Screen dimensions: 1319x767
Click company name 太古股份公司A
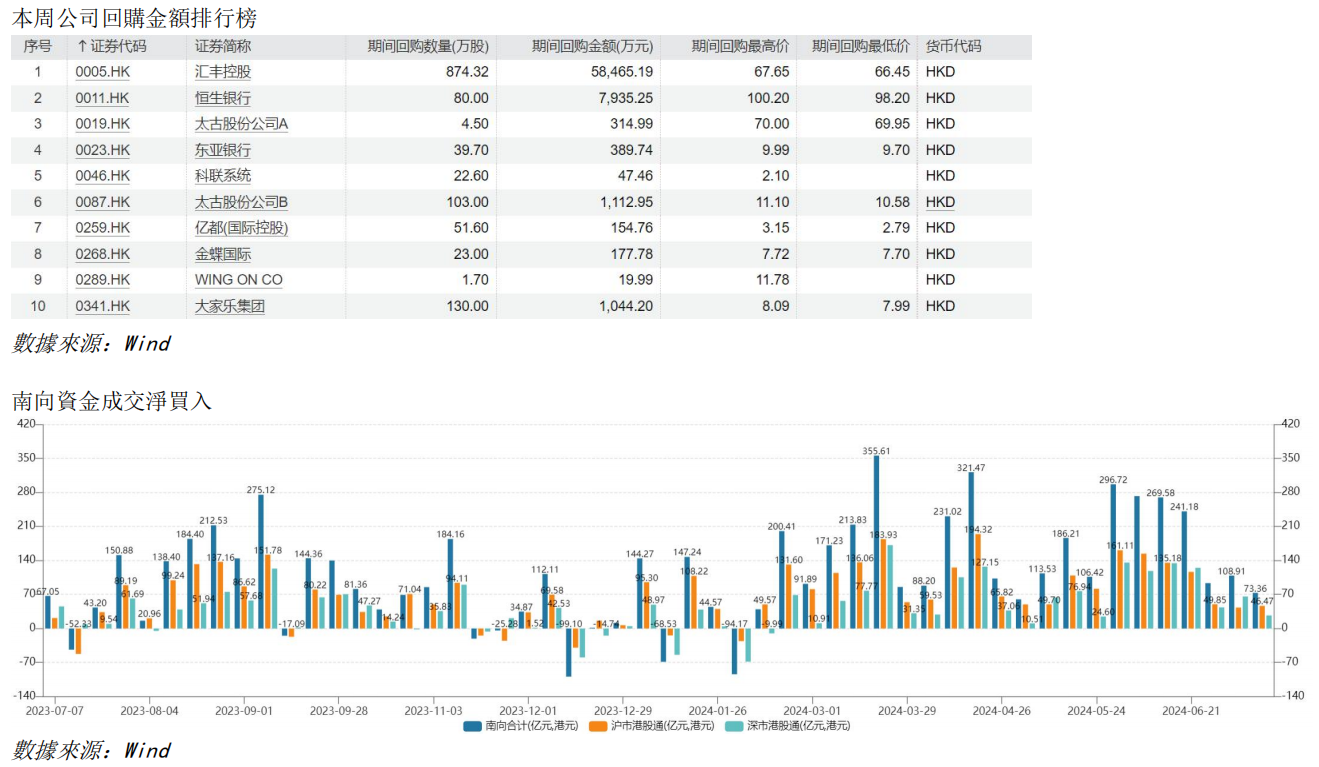click(242, 124)
